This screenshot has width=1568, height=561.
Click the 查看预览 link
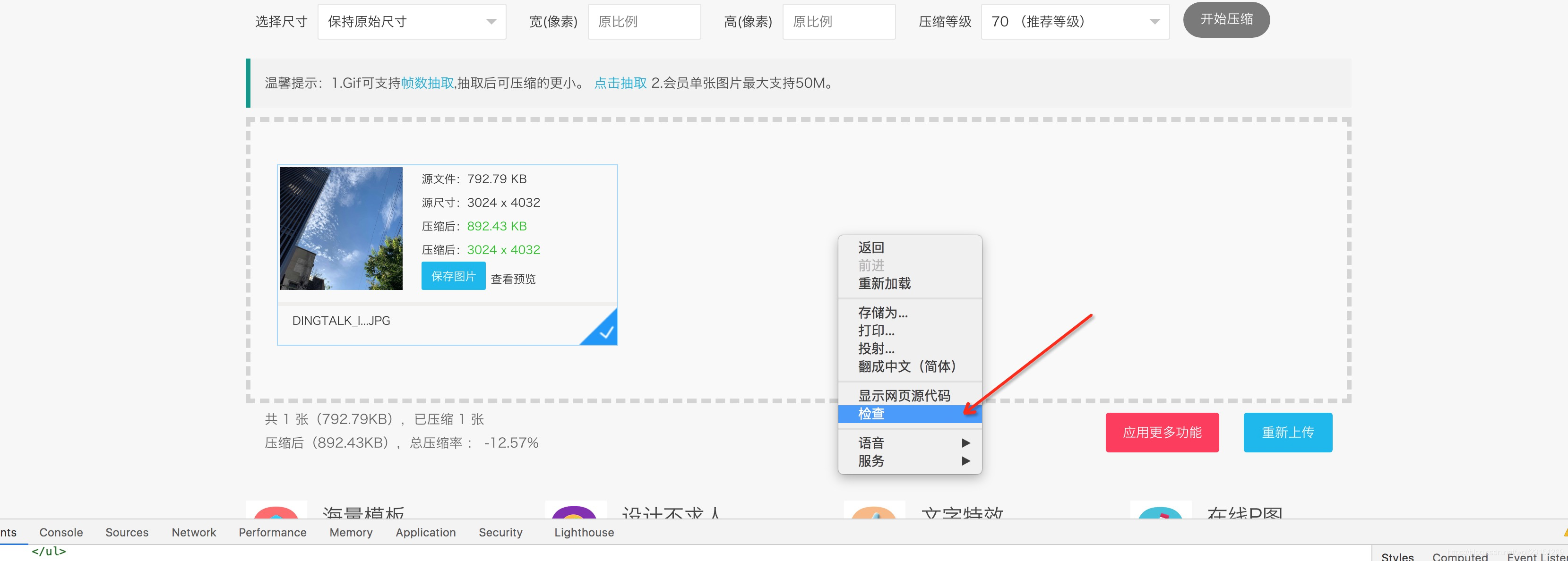[513, 279]
